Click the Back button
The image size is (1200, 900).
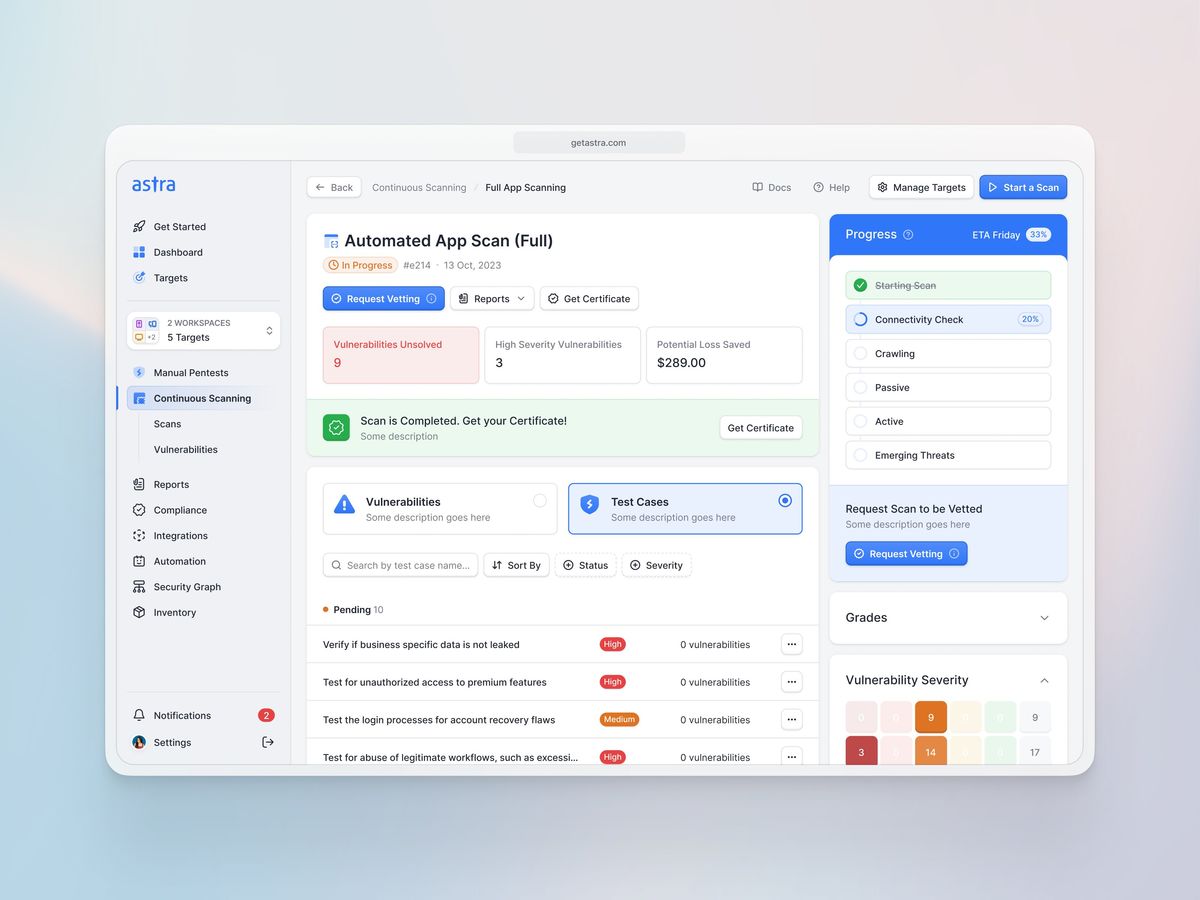point(334,187)
